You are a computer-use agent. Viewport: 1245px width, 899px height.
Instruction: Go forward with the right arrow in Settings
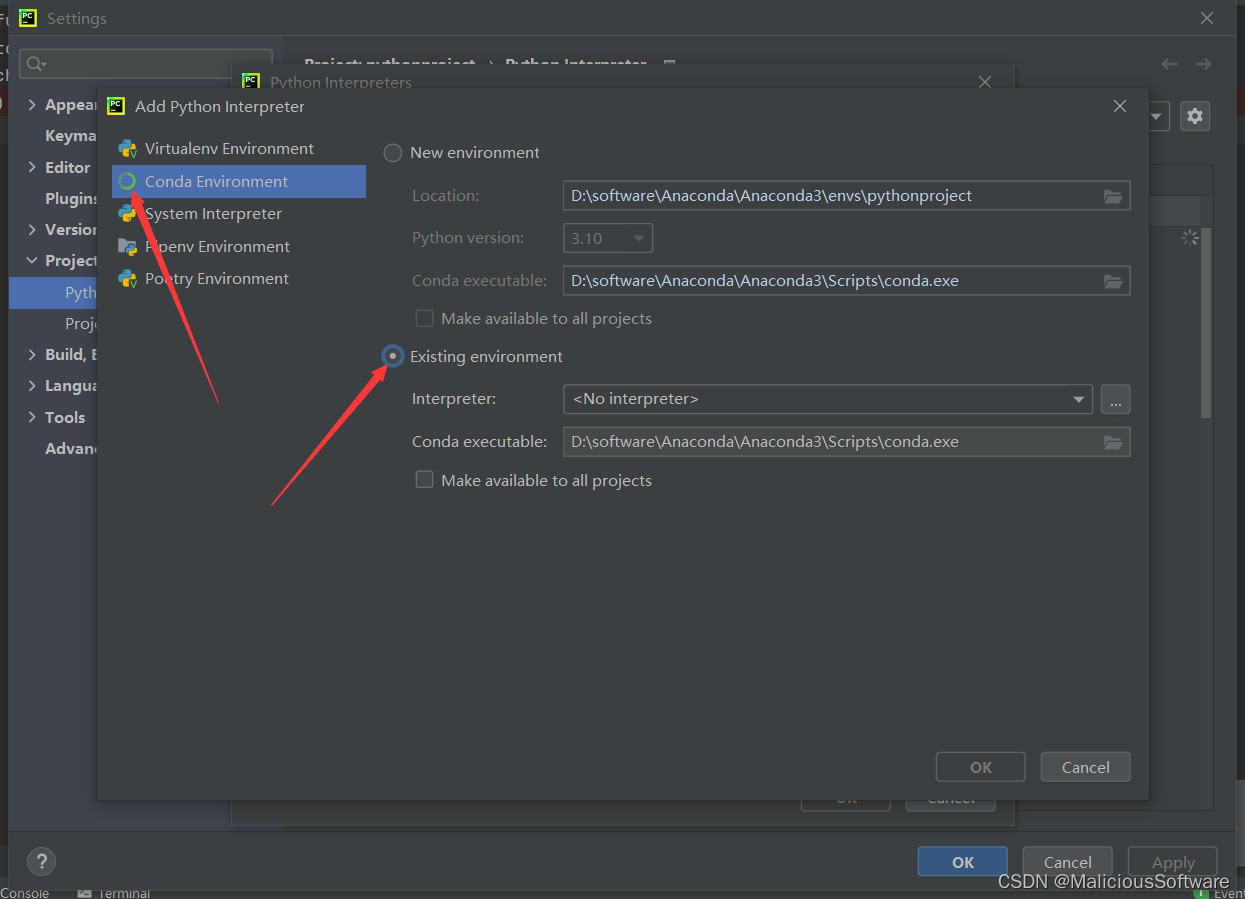(1203, 64)
